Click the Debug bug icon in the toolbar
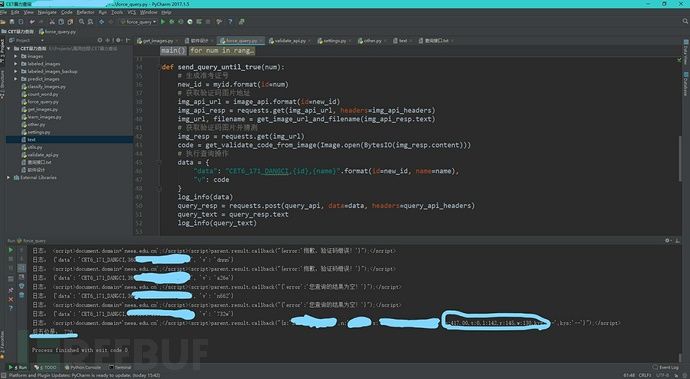This screenshot has height=379, width=690. 172,22
